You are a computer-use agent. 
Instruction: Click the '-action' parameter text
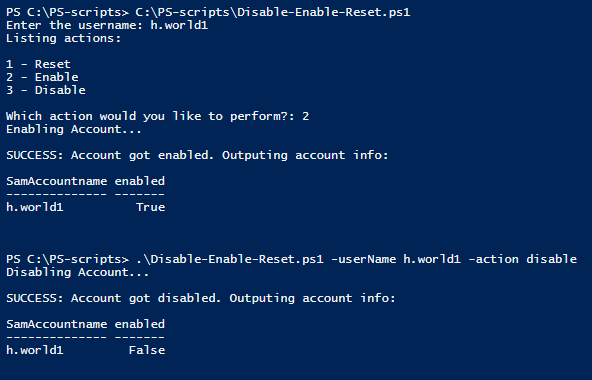point(493,259)
